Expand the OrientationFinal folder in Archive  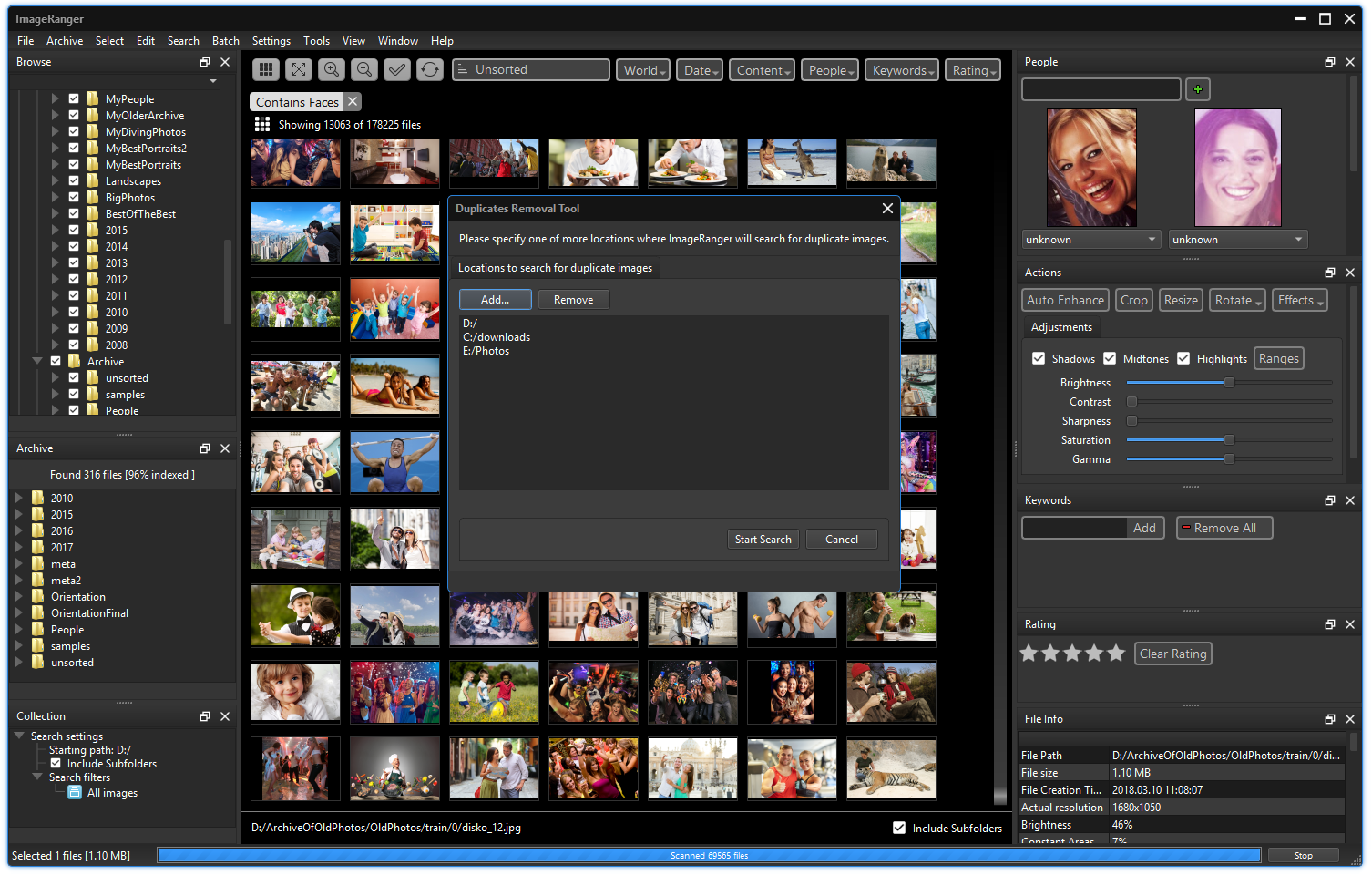pos(18,612)
